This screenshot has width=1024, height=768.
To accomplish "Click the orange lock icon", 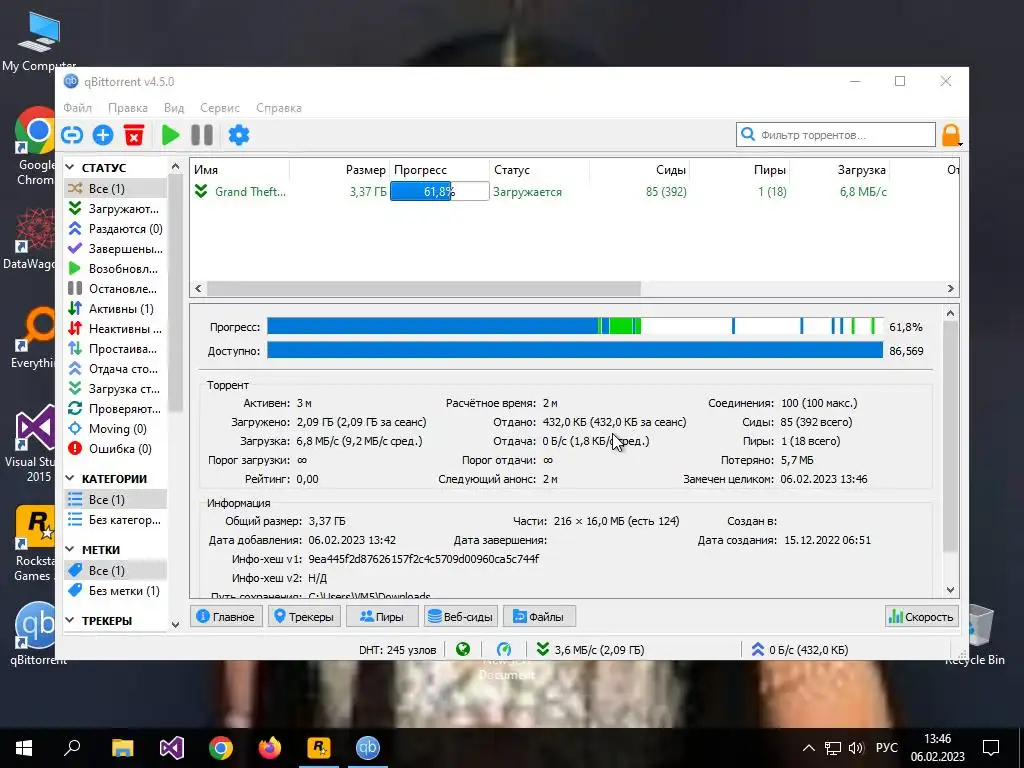I will point(951,135).
